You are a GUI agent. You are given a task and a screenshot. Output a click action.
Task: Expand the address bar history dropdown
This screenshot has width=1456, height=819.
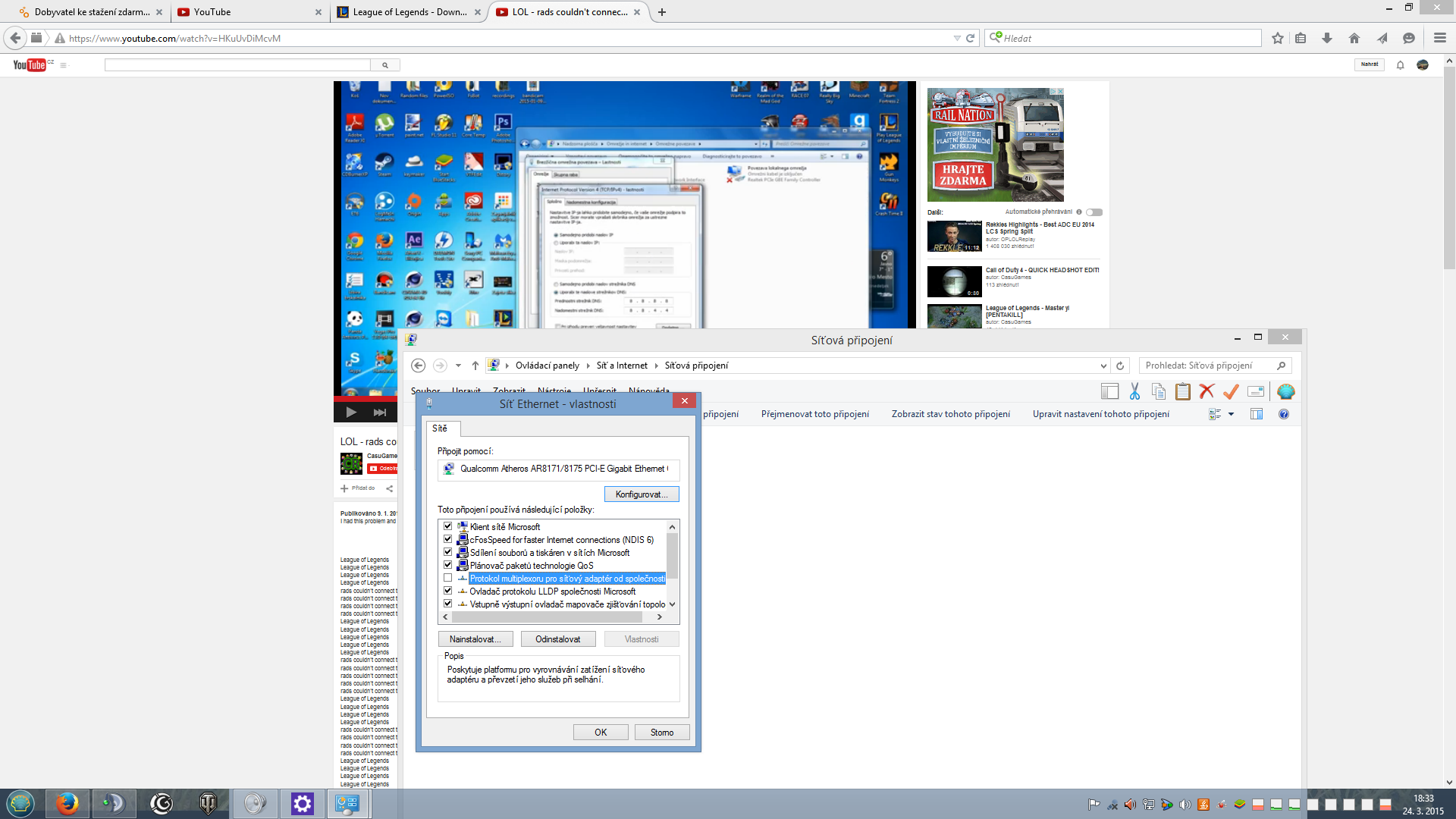pyautogui.click(x=1103, y=366)
